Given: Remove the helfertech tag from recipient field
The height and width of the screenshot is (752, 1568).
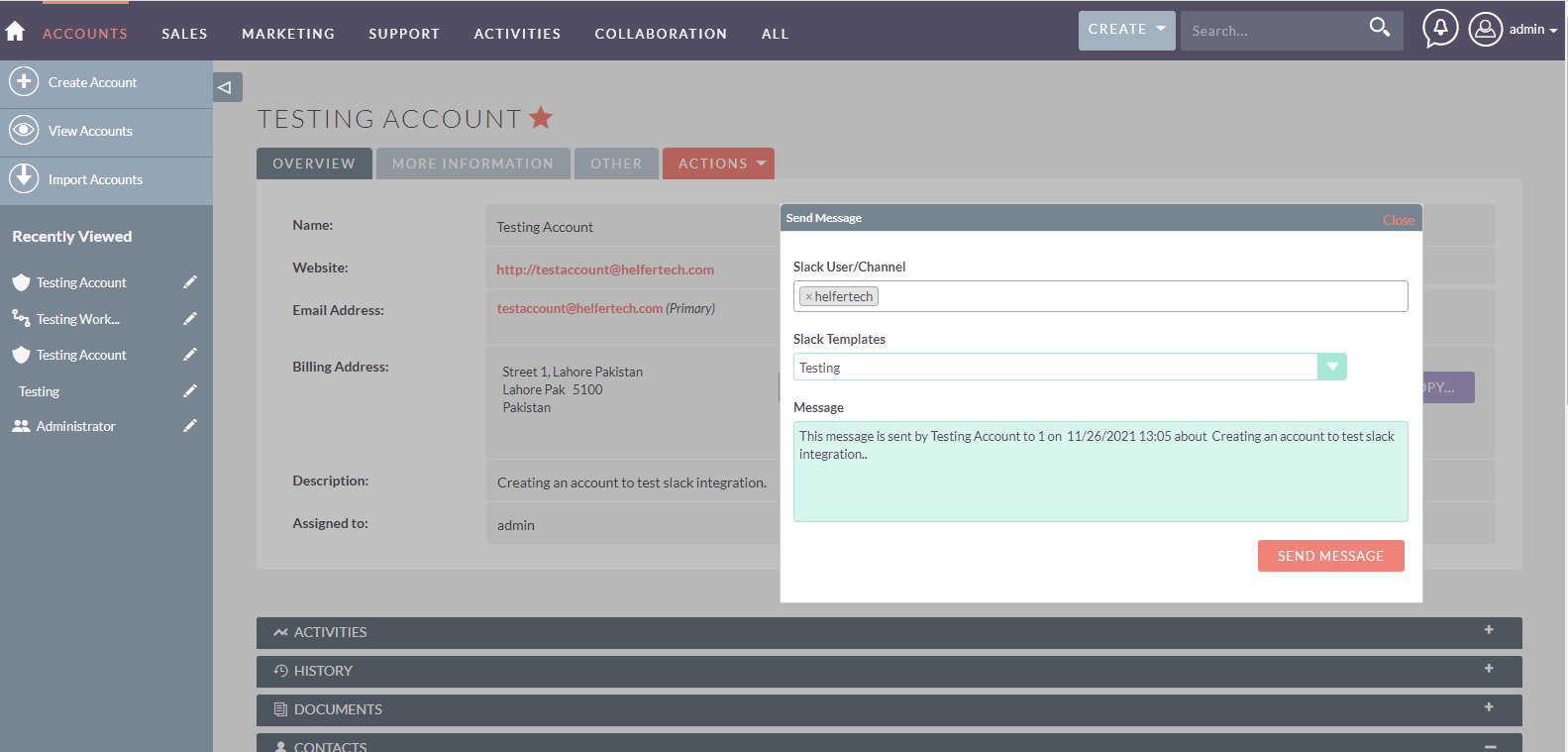Looking at the screenshot, I should pos(808,296).
